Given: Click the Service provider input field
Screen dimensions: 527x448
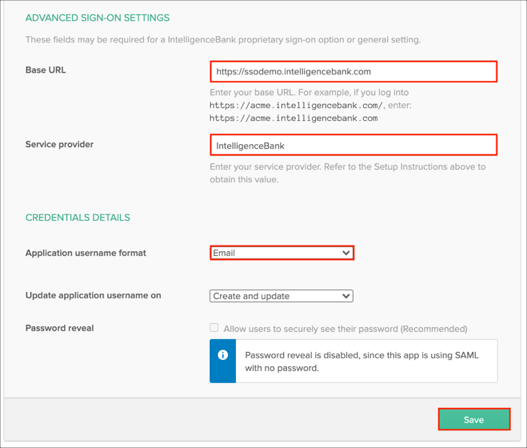Looking at the screenshot, I should pos(353,145).
